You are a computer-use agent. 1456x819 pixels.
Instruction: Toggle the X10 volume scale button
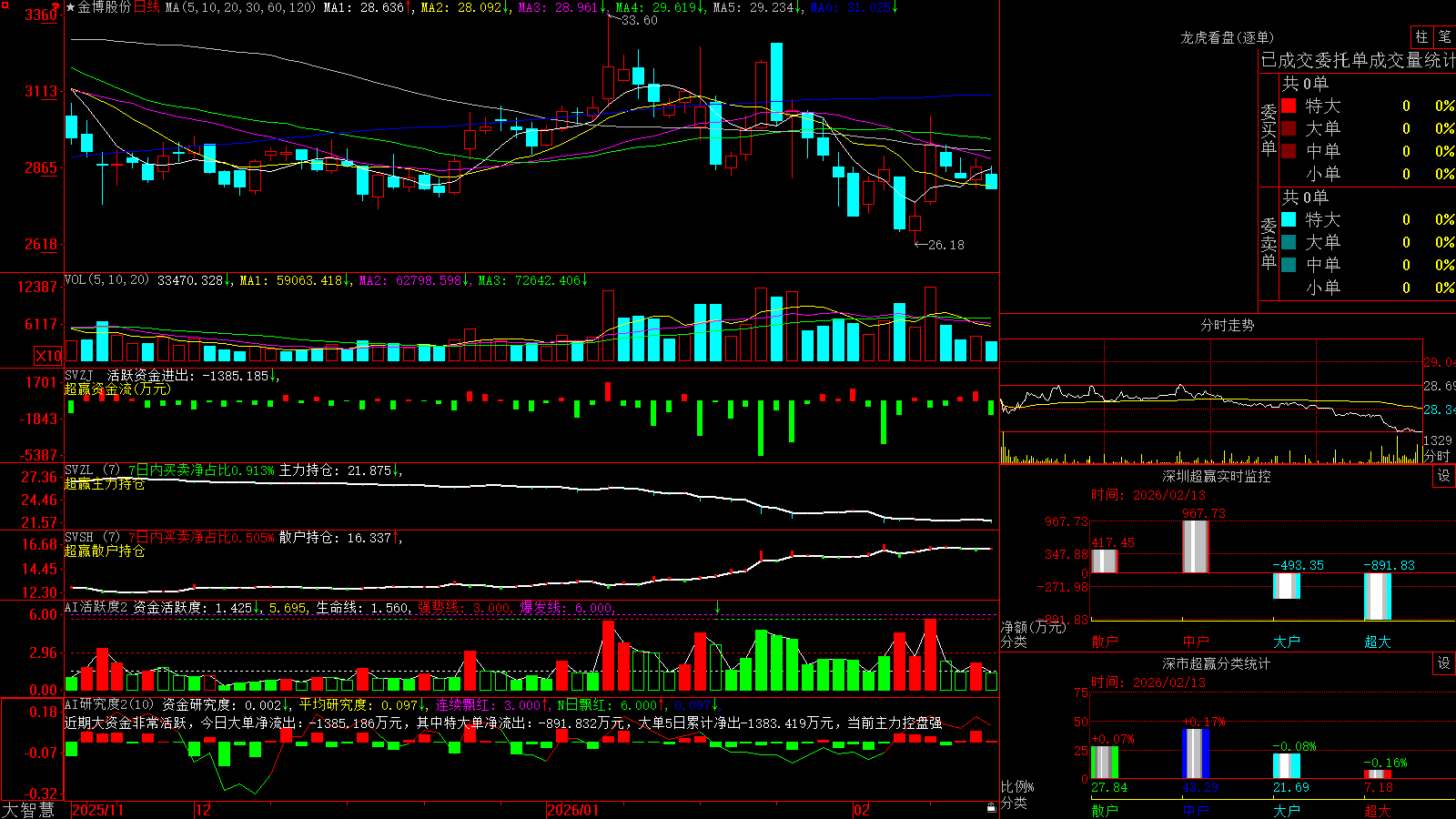49,356
